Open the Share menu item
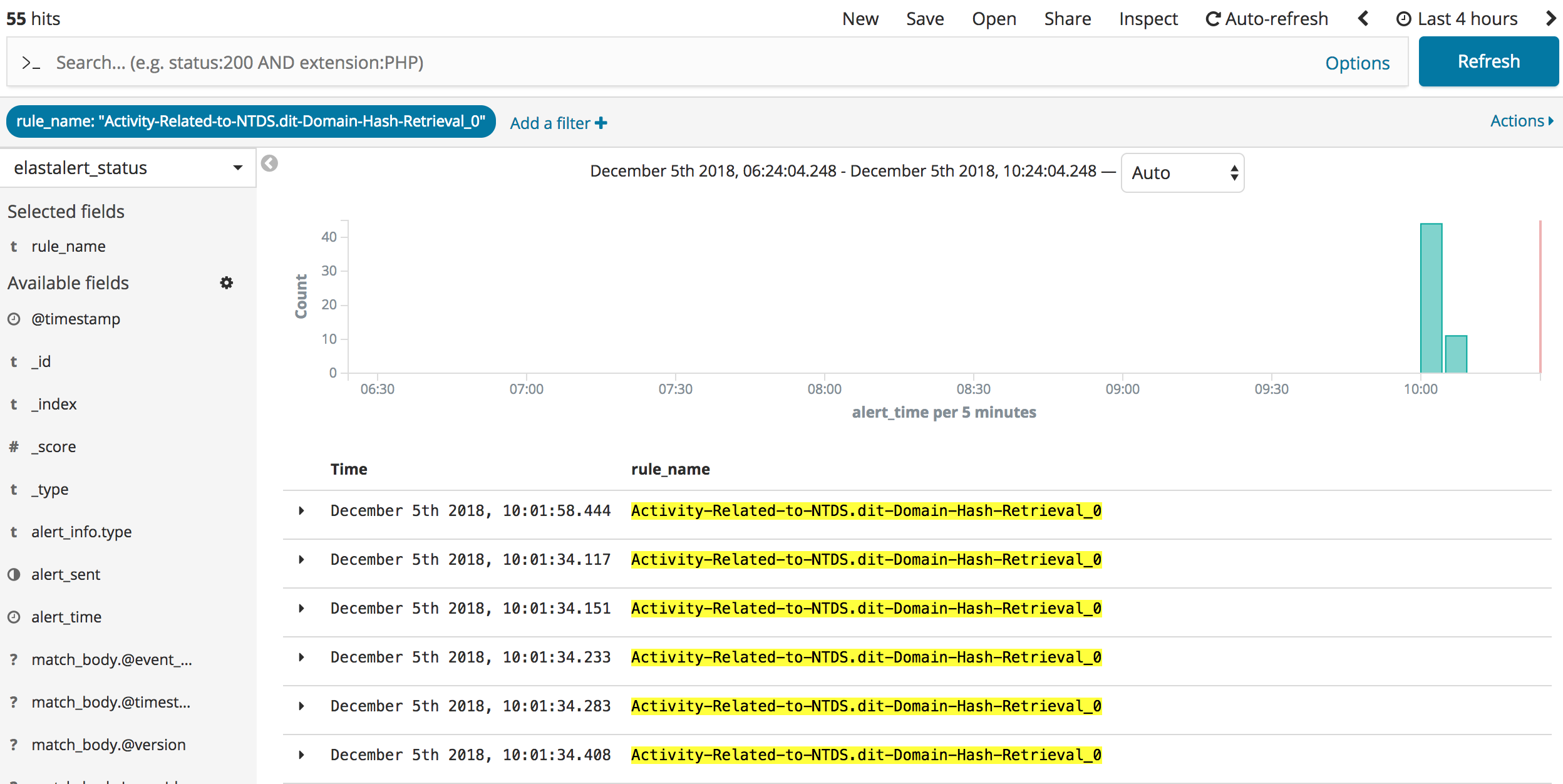 point(1067,18)
